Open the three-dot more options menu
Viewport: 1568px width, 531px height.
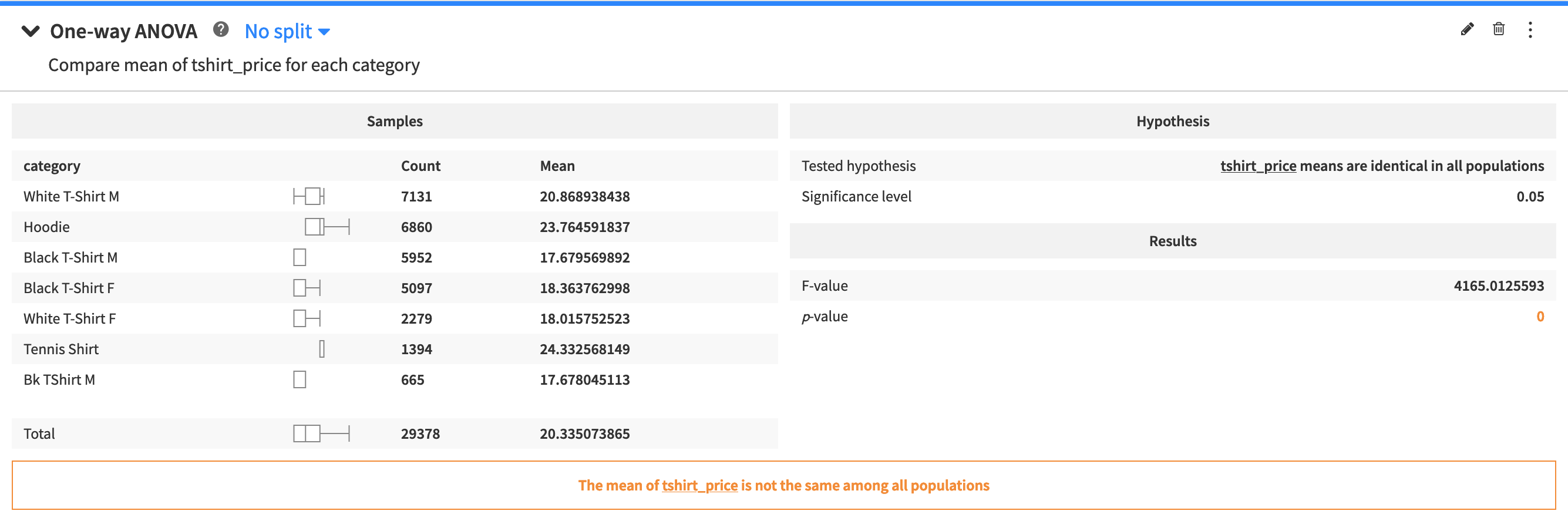tap(1530, 30)
